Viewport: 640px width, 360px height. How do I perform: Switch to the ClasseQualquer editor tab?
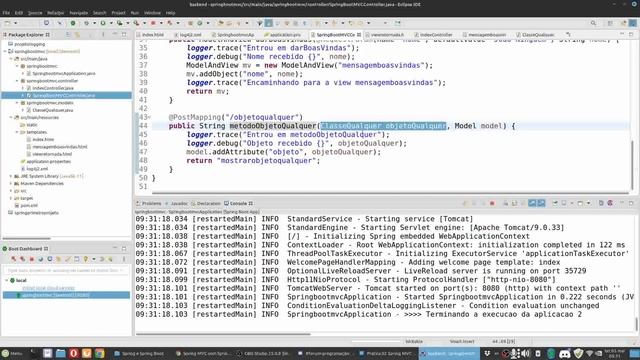click(537, 35)
